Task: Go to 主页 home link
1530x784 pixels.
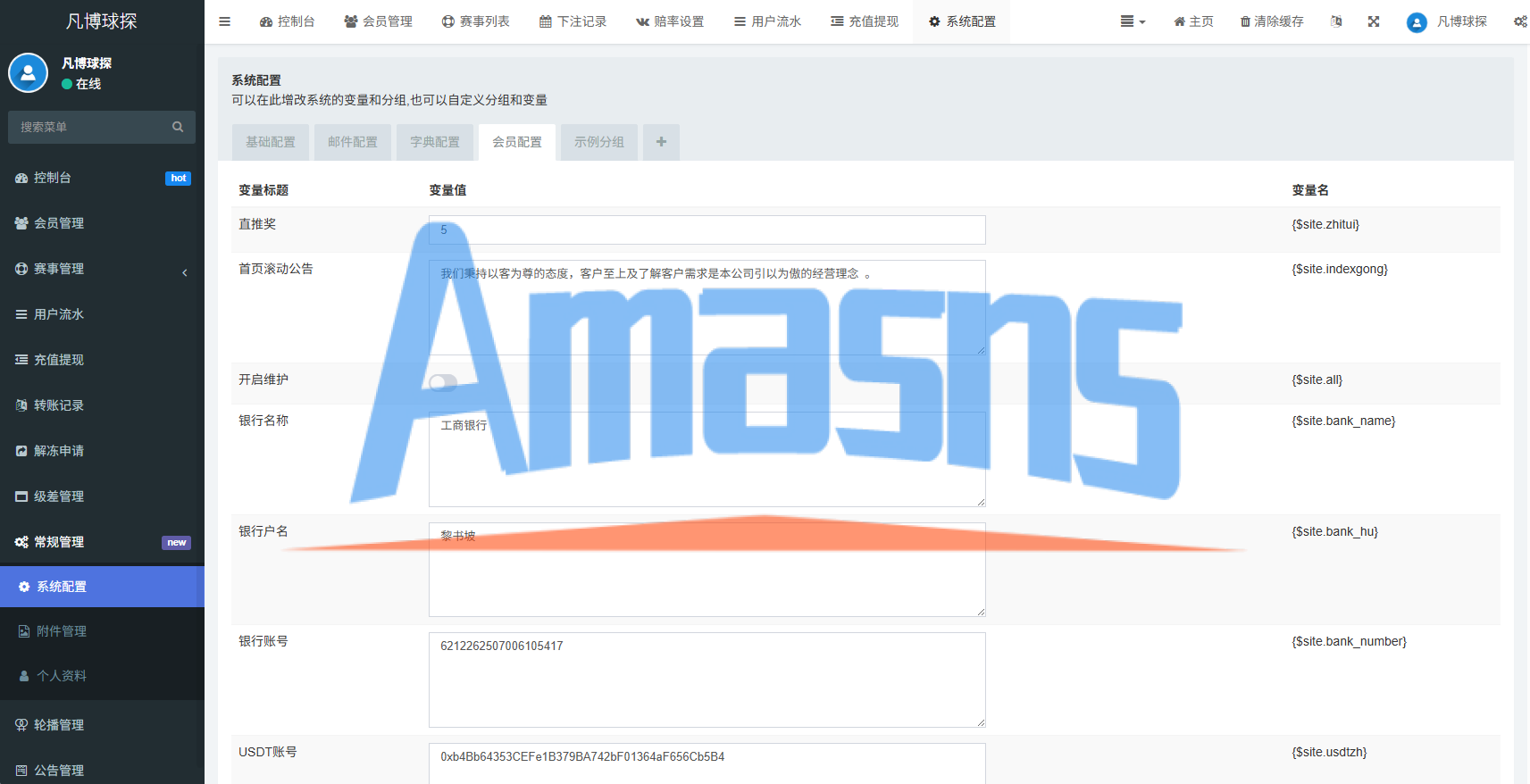Action: (1193, 21)
